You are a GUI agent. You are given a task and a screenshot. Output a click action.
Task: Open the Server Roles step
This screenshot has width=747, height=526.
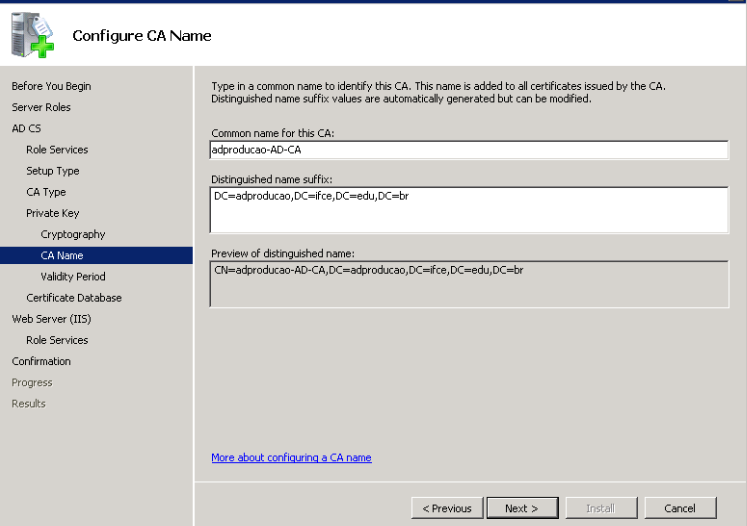41,107
